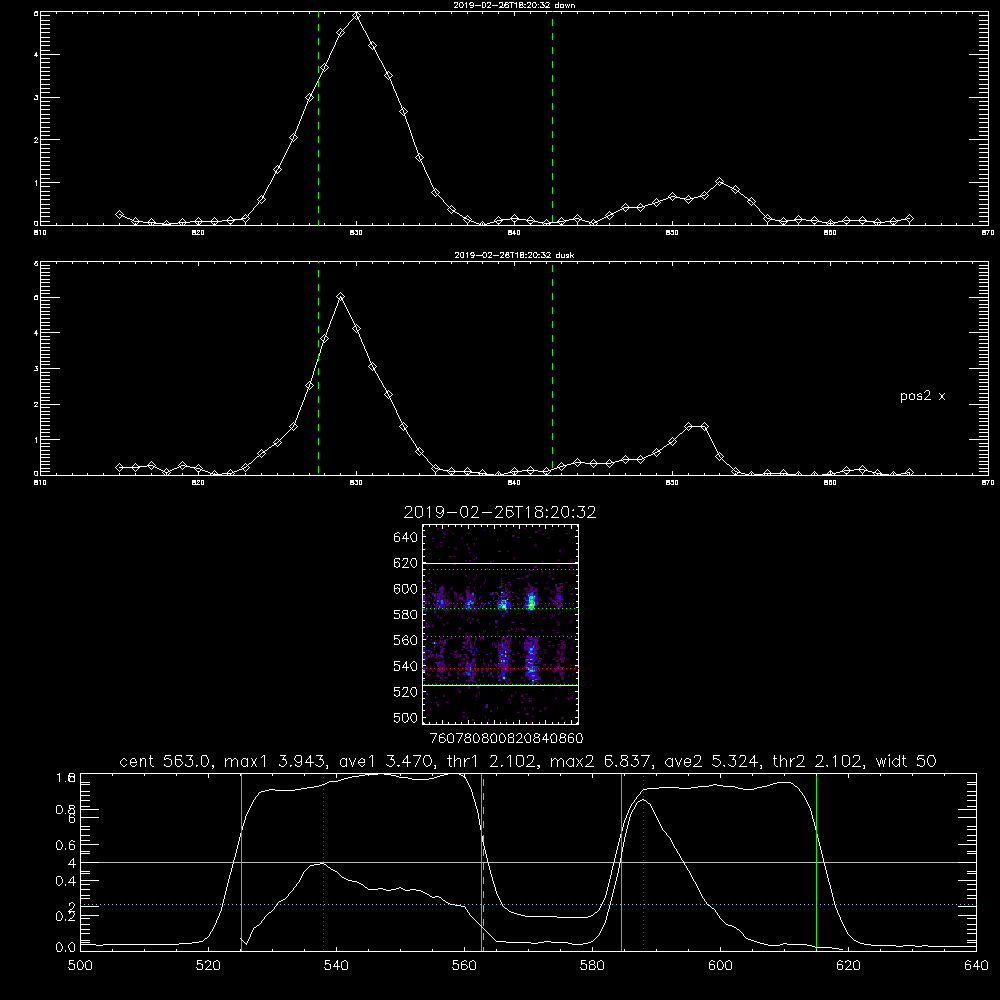Click the '2019-02-26T18:20:32 dawn' plot title
1000x1000 pixels.
[514, 5]
